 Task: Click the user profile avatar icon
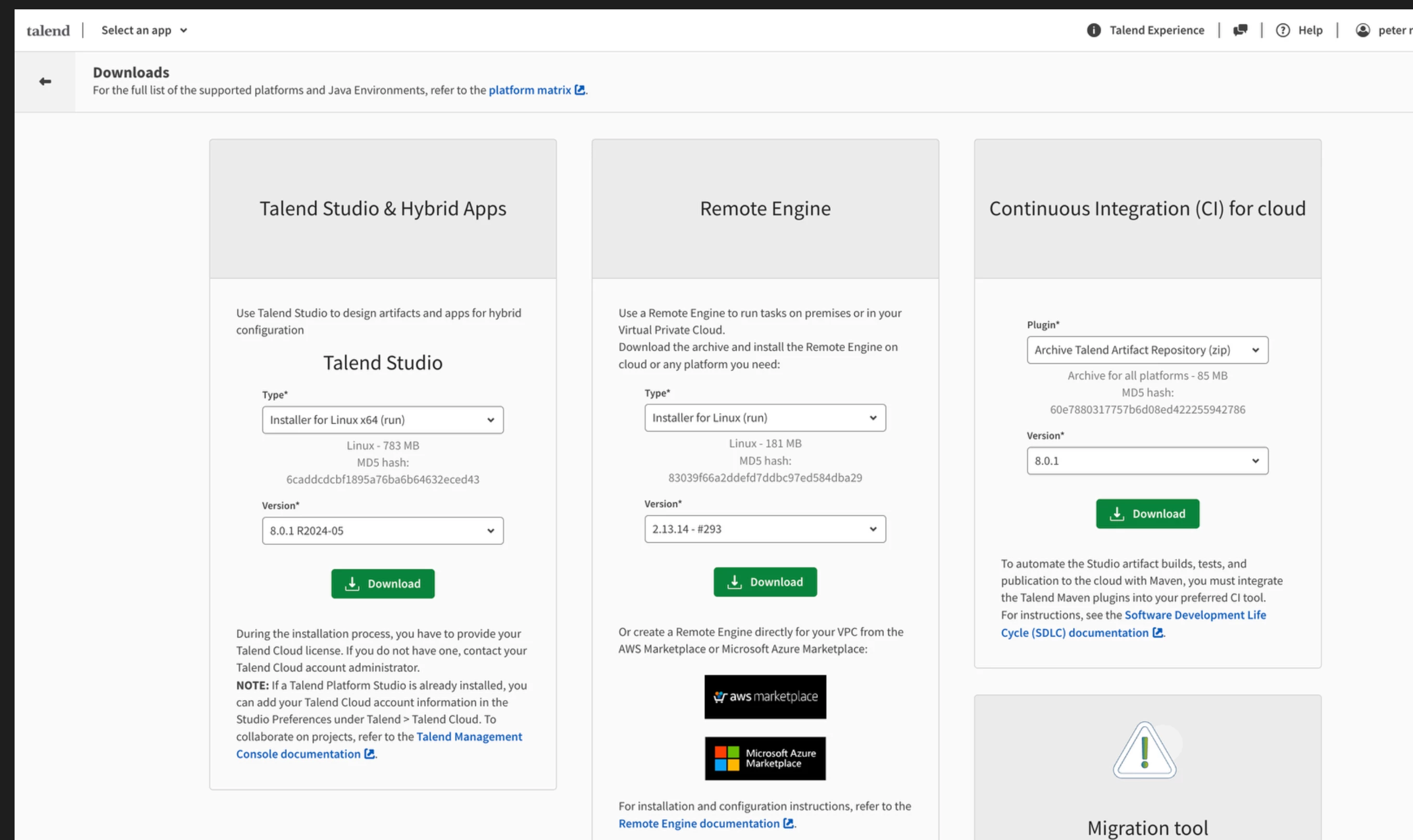pos(1363,30)
